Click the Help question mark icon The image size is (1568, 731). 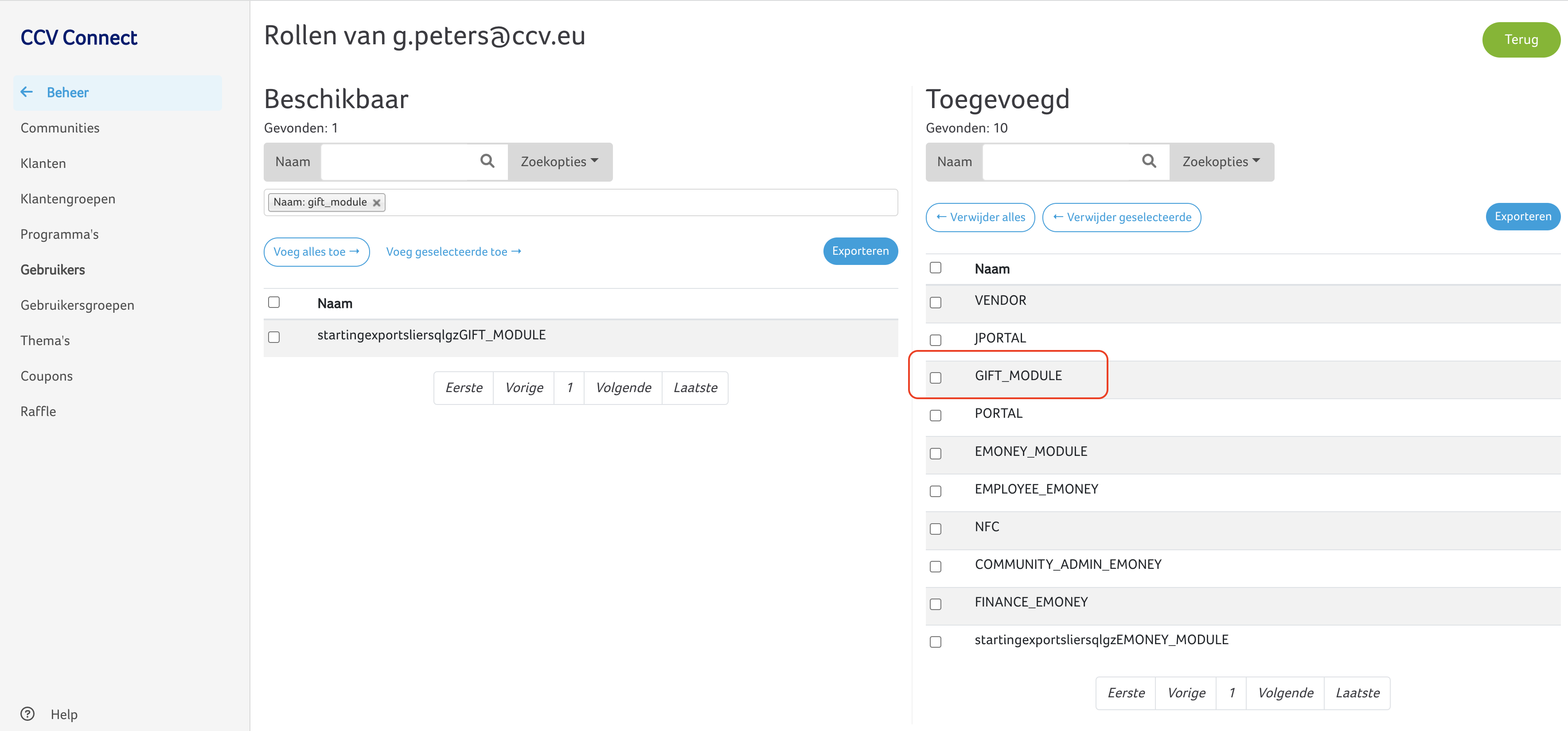[x=27, y=714]
